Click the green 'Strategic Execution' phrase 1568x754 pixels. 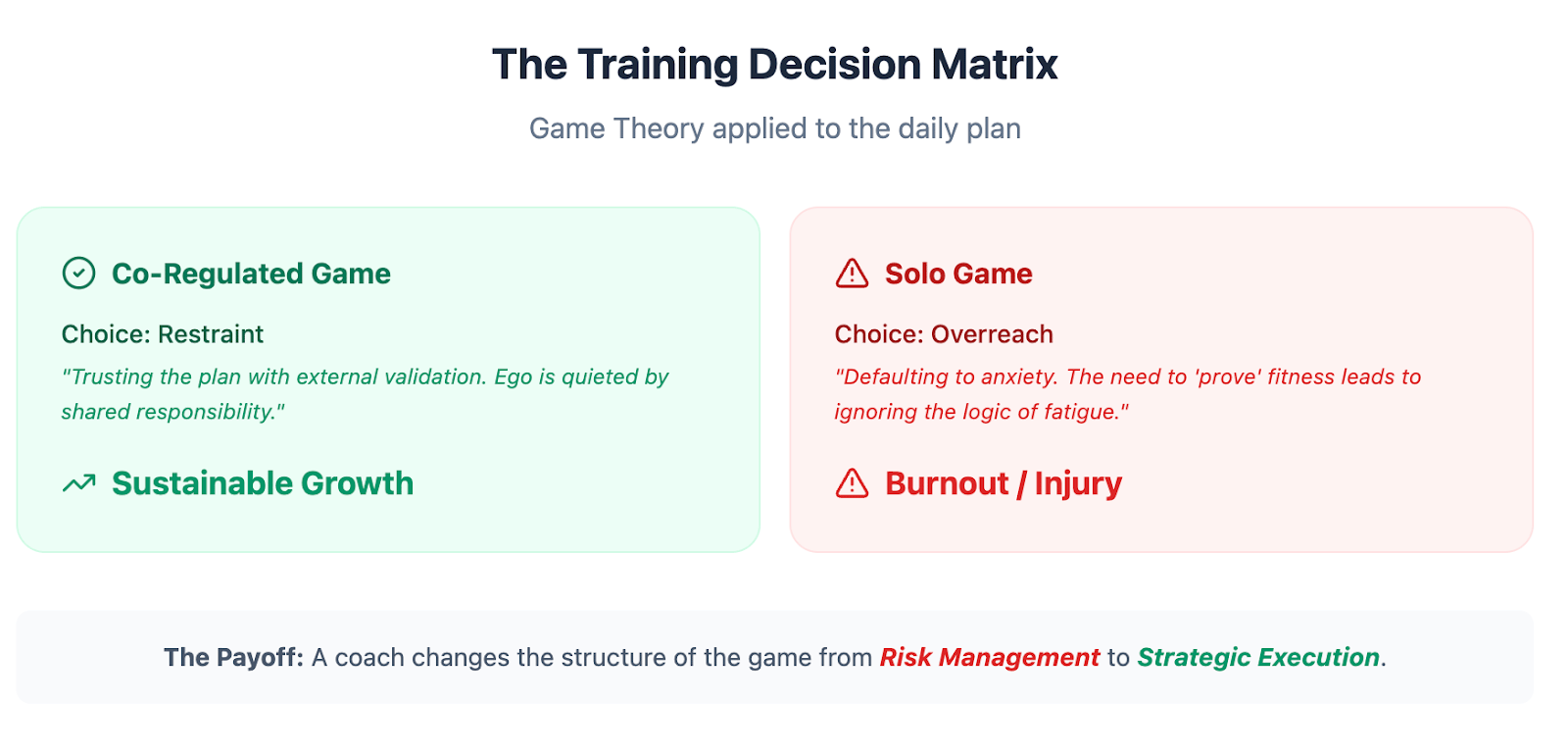(x=1257, y=657)
